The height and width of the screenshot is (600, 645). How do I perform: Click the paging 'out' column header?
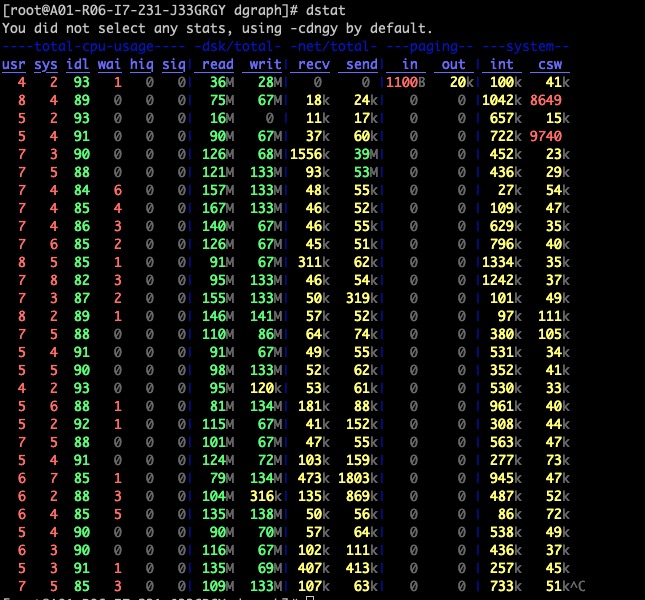tap(453, 64)
